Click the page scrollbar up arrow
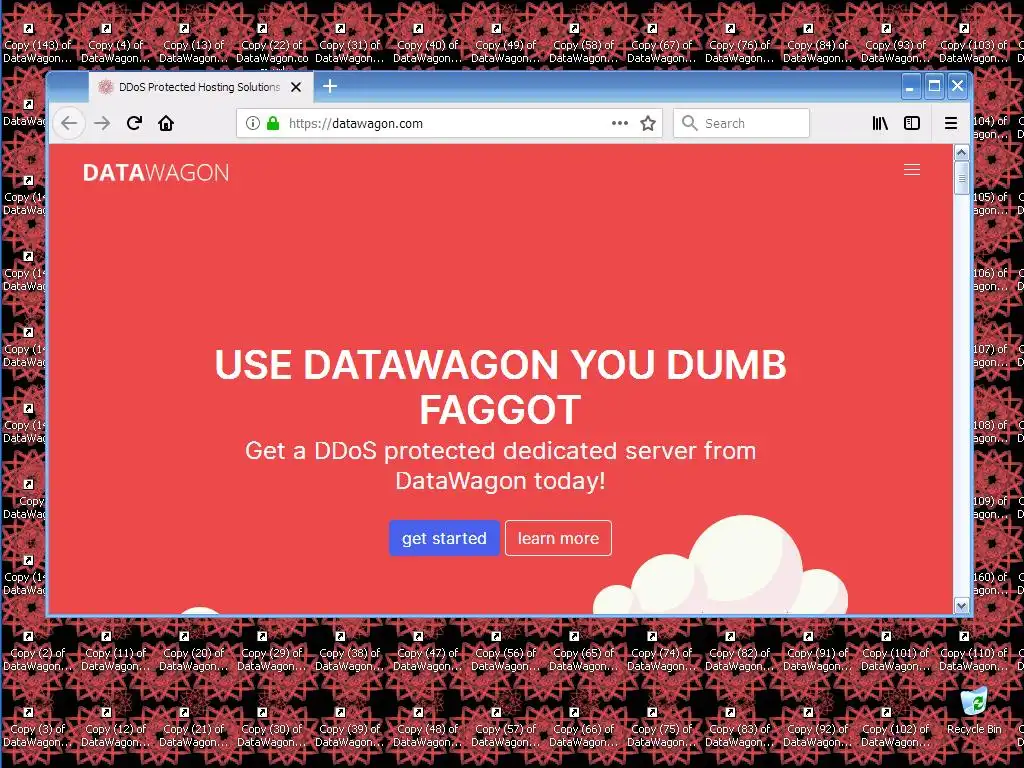This screenshot has width=1024, height=768. coord(961,152)
